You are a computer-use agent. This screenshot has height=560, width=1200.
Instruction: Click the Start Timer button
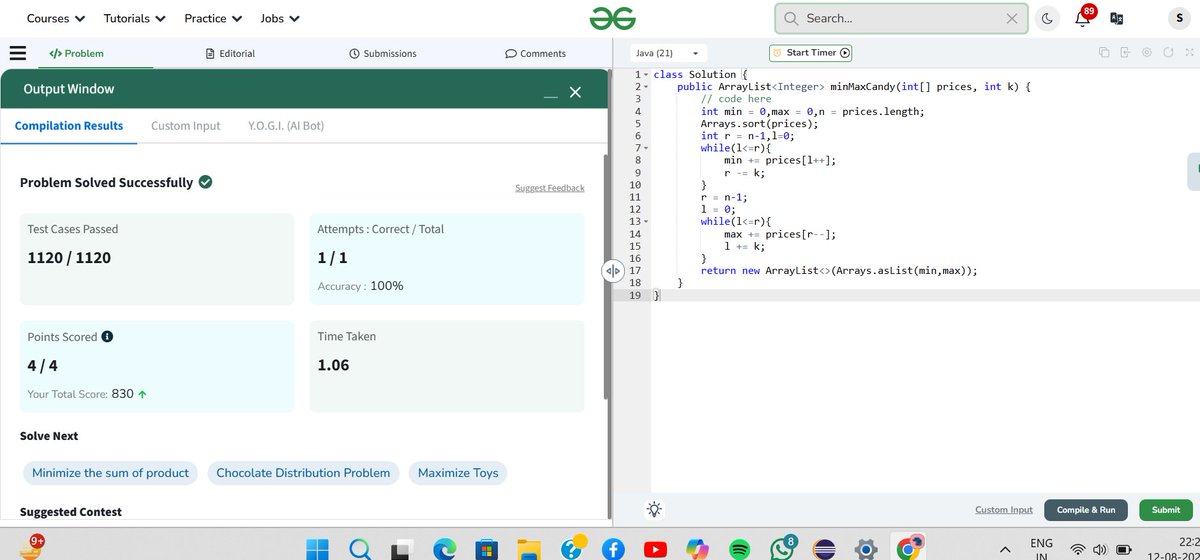click(812, 53)
